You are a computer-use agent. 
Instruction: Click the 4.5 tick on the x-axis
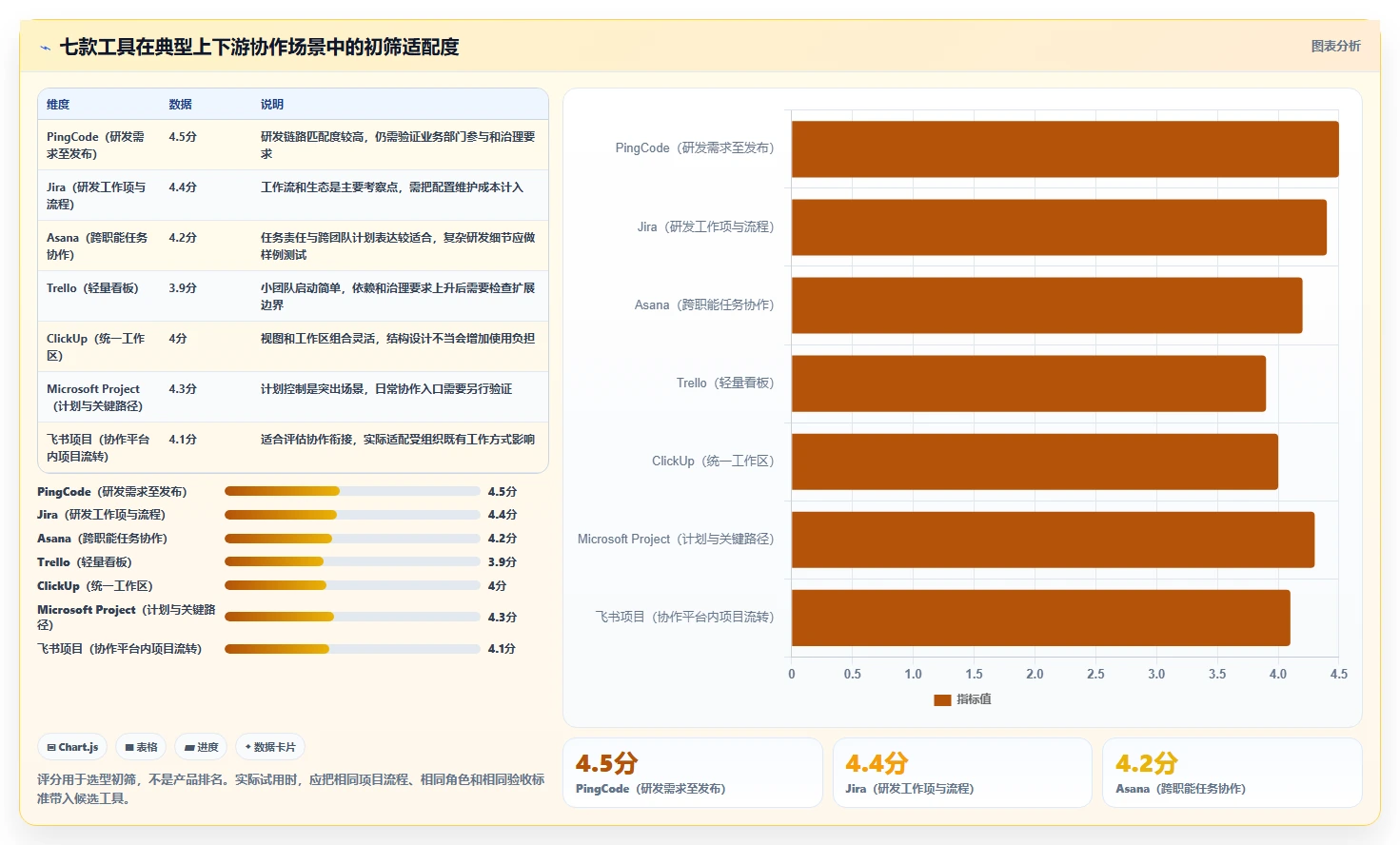pos(1338,674)
